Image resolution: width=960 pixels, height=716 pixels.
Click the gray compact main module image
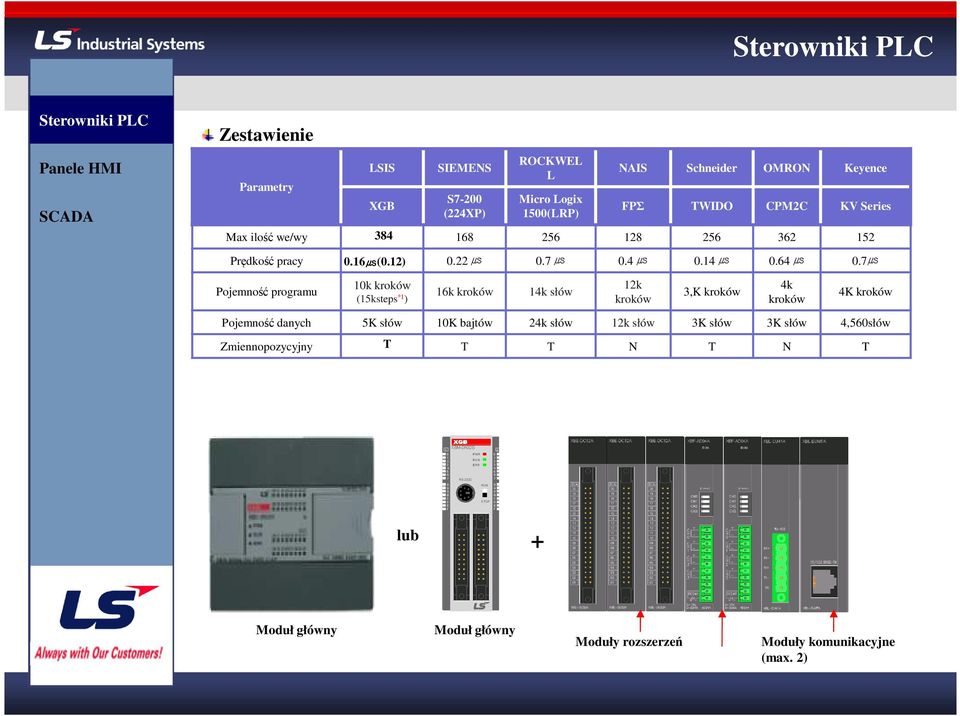click(x=291, y=524)
